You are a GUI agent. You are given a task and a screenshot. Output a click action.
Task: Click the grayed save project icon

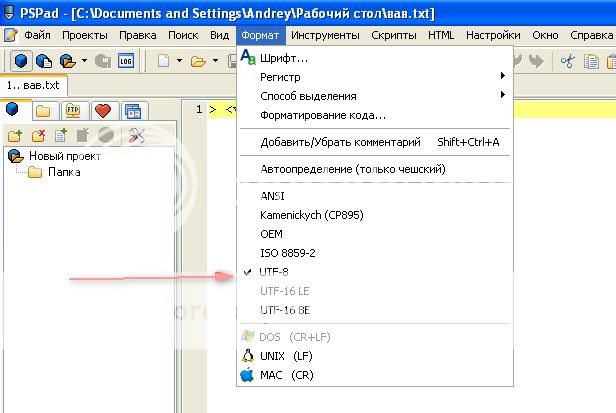coord(103,61)
